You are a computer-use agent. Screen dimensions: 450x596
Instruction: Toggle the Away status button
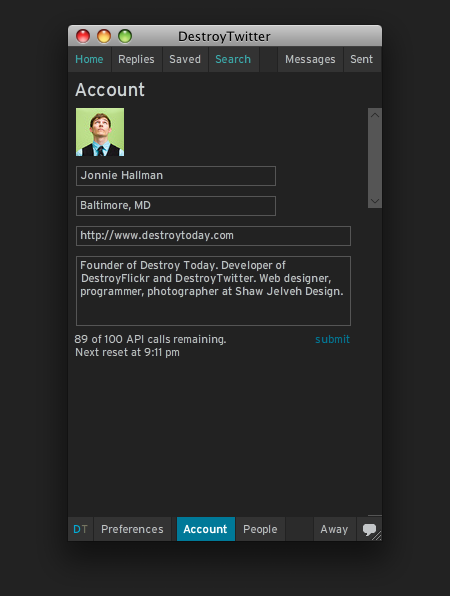[334, 529]
